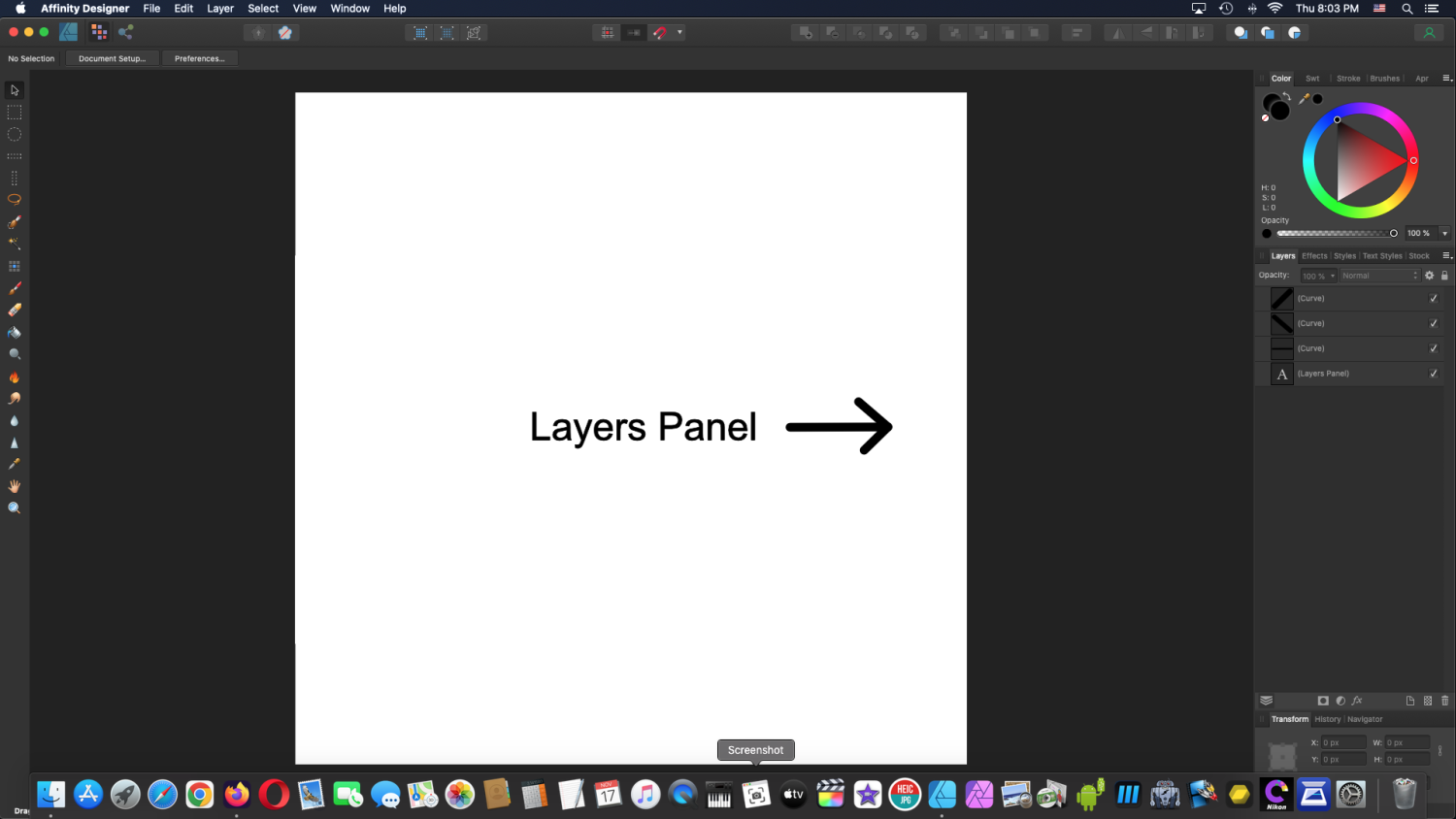Choose the Freehand Selection lasso tool
Image resolution: width=1456 pixels, height=819 pixels.
[x=15, y=200]
